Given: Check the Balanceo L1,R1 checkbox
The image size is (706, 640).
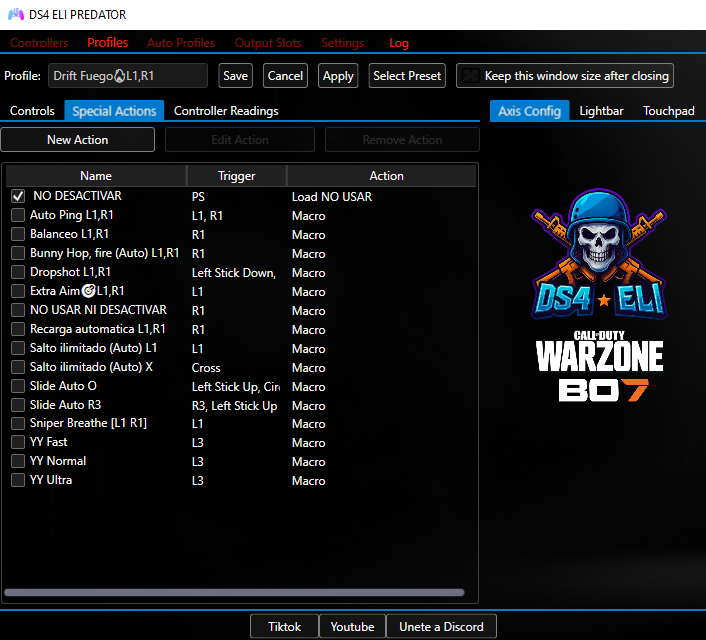Looking at the screenshot, I should click(x=18, y=234).
